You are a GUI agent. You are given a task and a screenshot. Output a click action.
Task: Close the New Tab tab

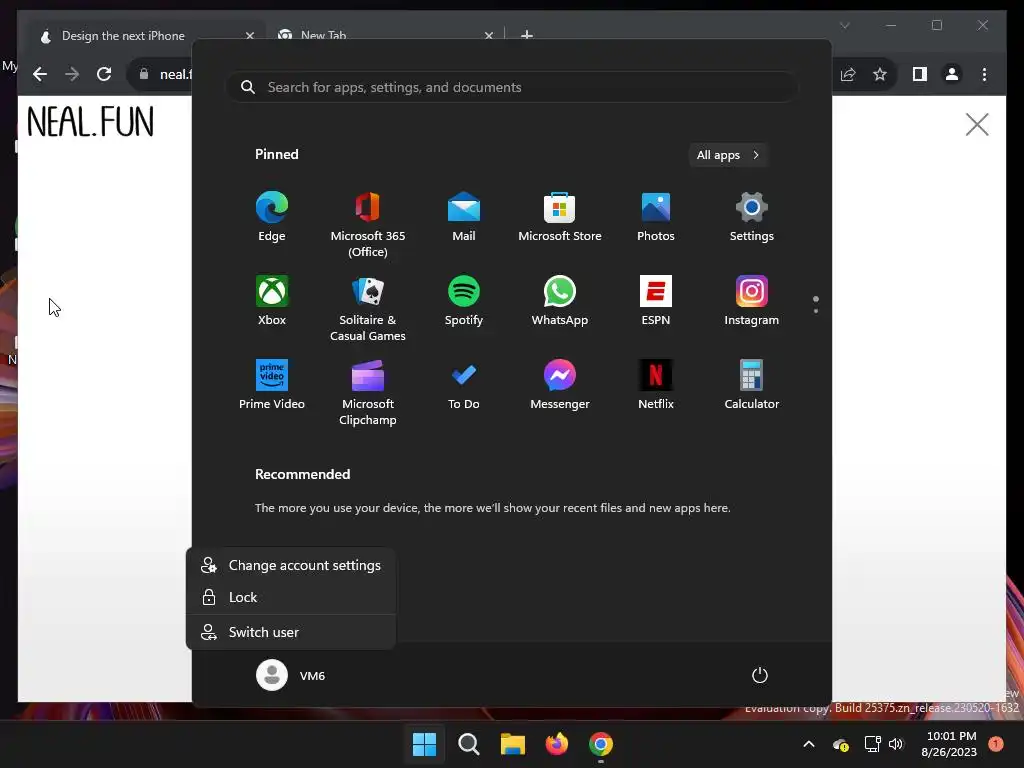tap(488, 36)
